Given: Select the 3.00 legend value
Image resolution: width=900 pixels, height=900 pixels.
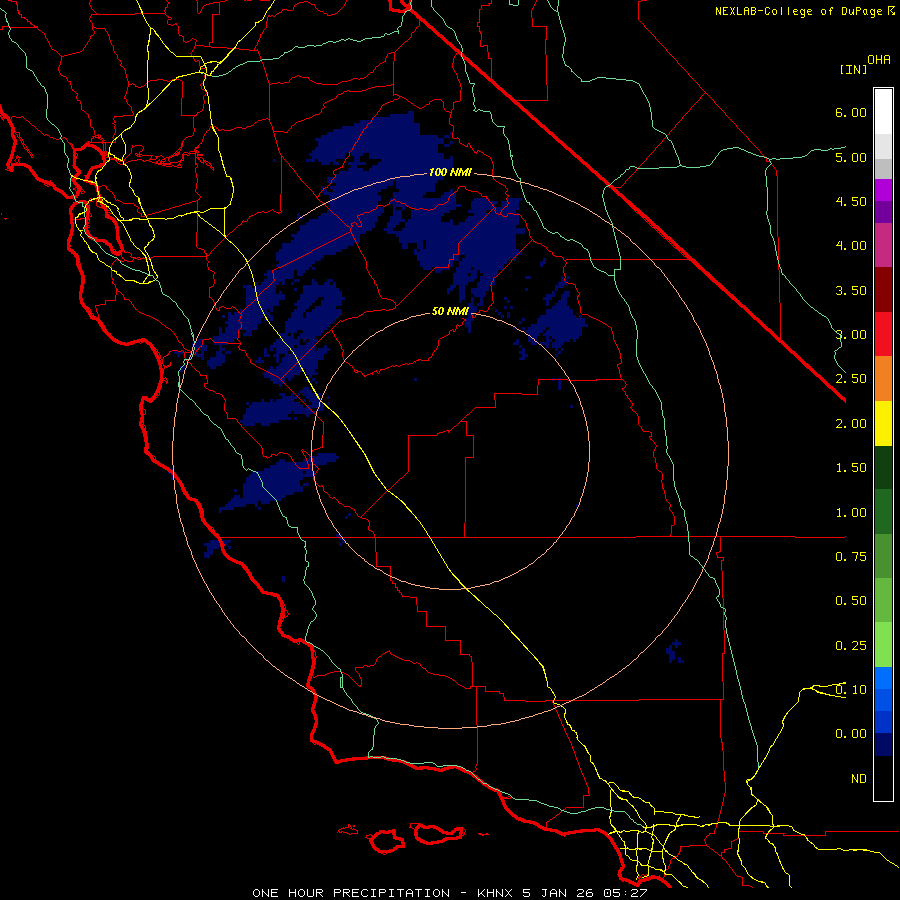Looking at the screenshot, I should click(851, 335).
